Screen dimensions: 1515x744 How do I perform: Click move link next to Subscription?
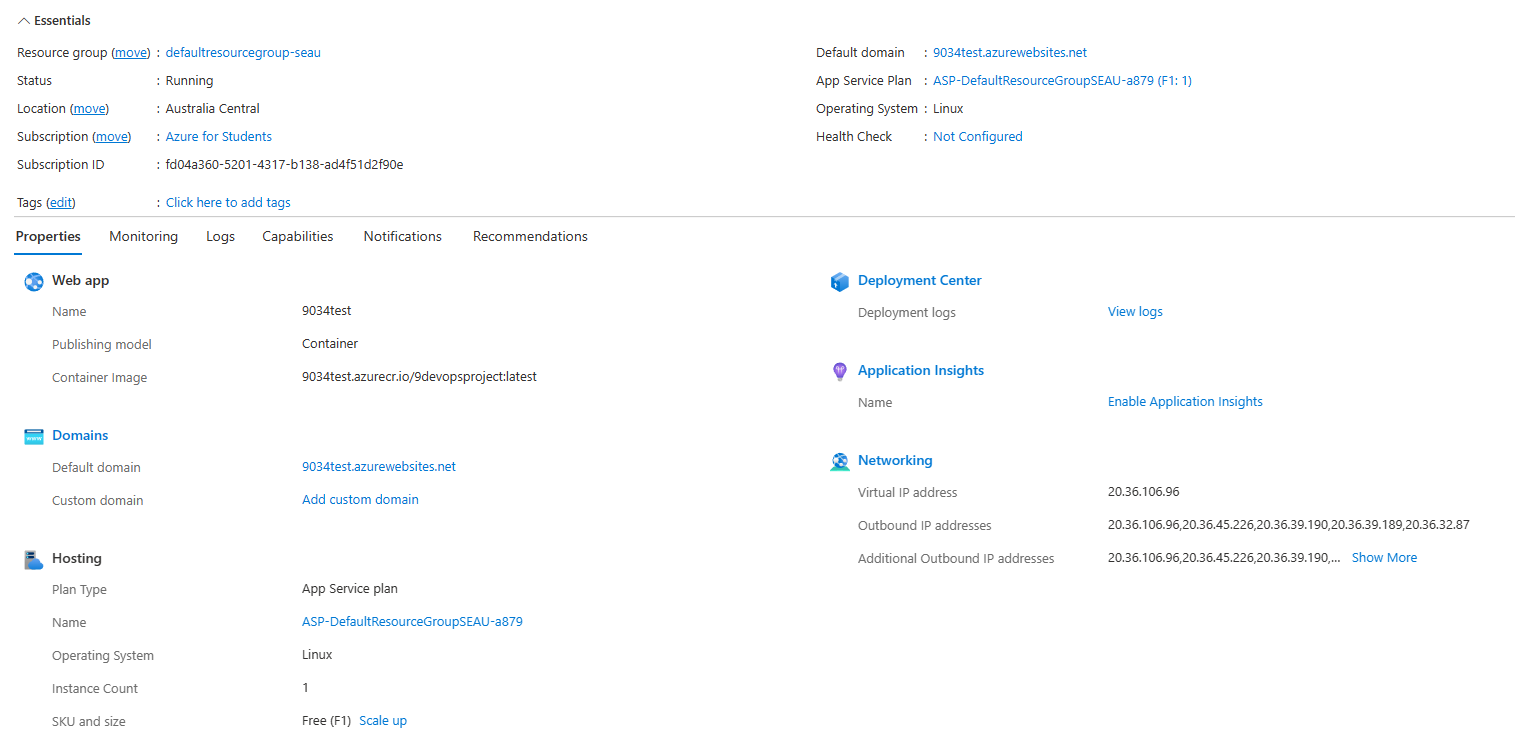112,137
